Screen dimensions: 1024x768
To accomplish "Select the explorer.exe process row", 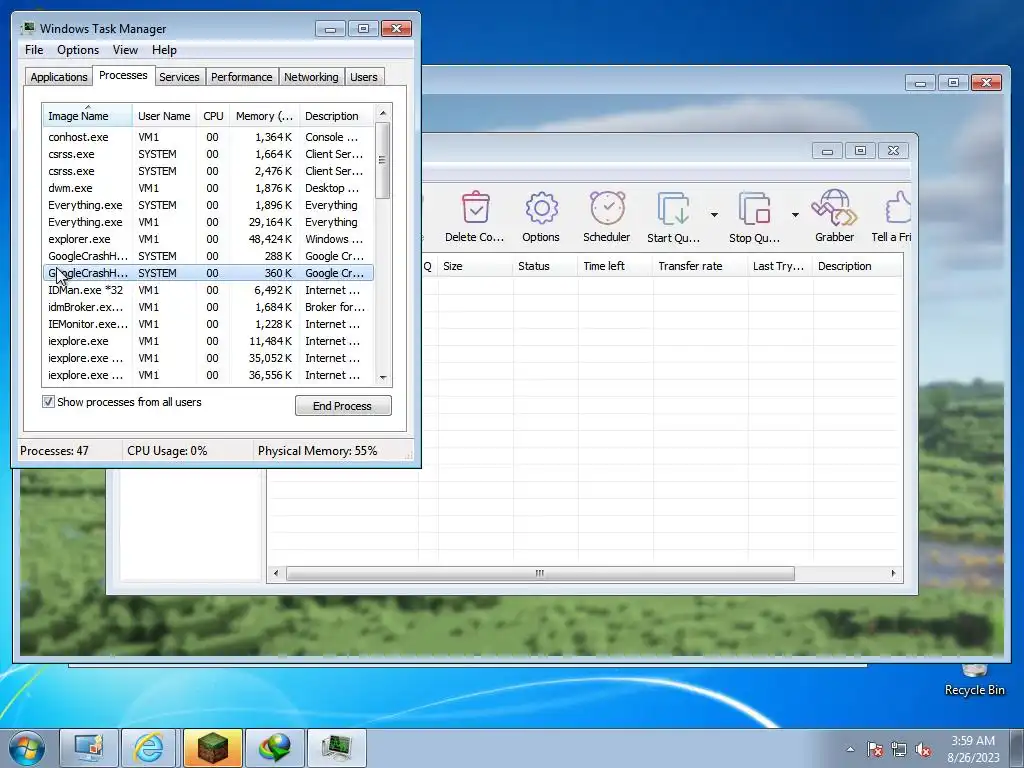I will point(208,239).
